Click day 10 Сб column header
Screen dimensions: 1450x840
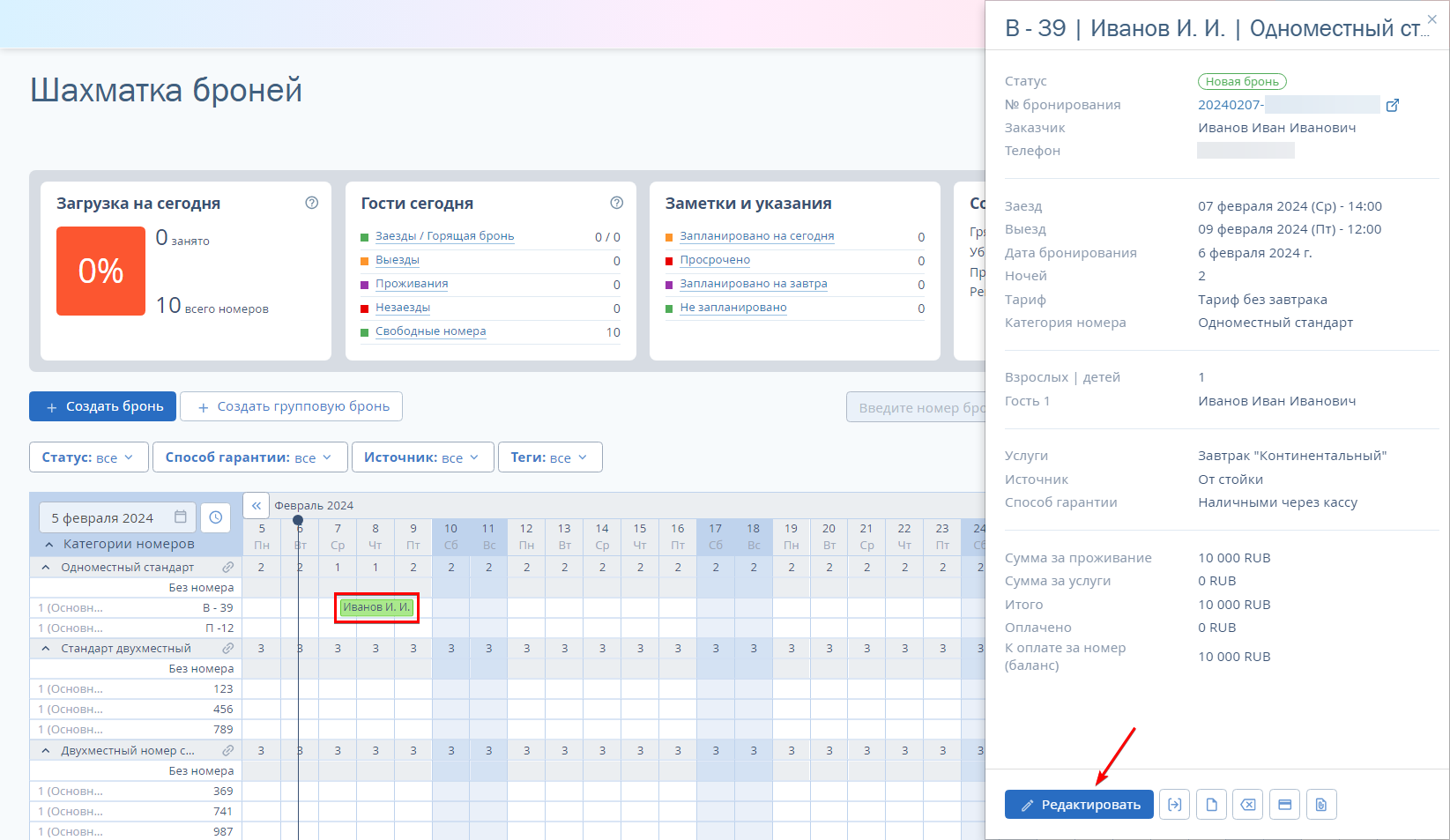click(450, 537)
